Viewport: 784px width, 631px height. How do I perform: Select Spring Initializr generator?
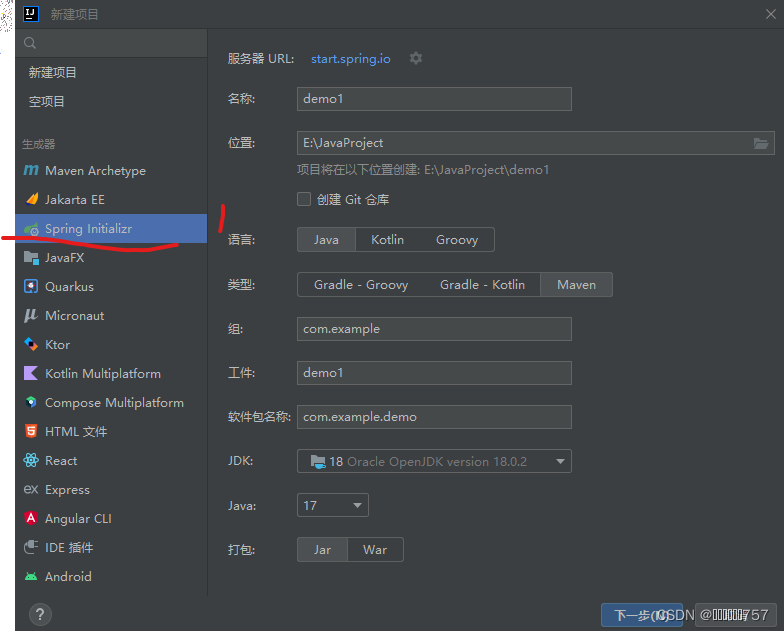coord(111,228)
